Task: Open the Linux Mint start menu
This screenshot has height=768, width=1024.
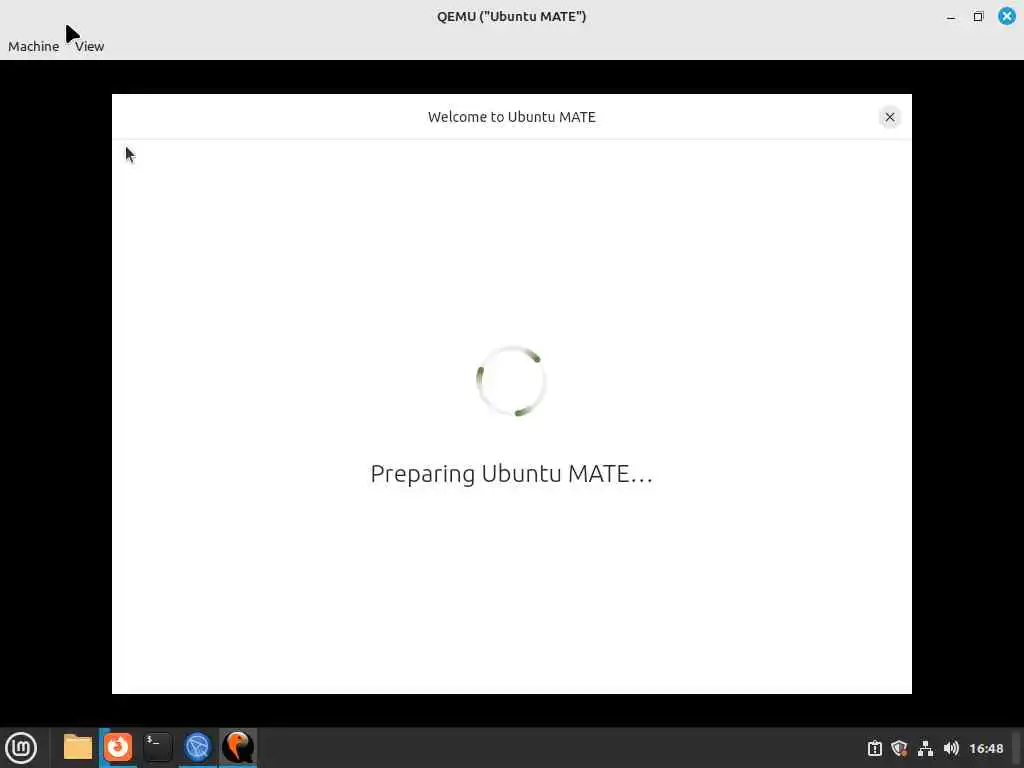Action: click(21, 747)
